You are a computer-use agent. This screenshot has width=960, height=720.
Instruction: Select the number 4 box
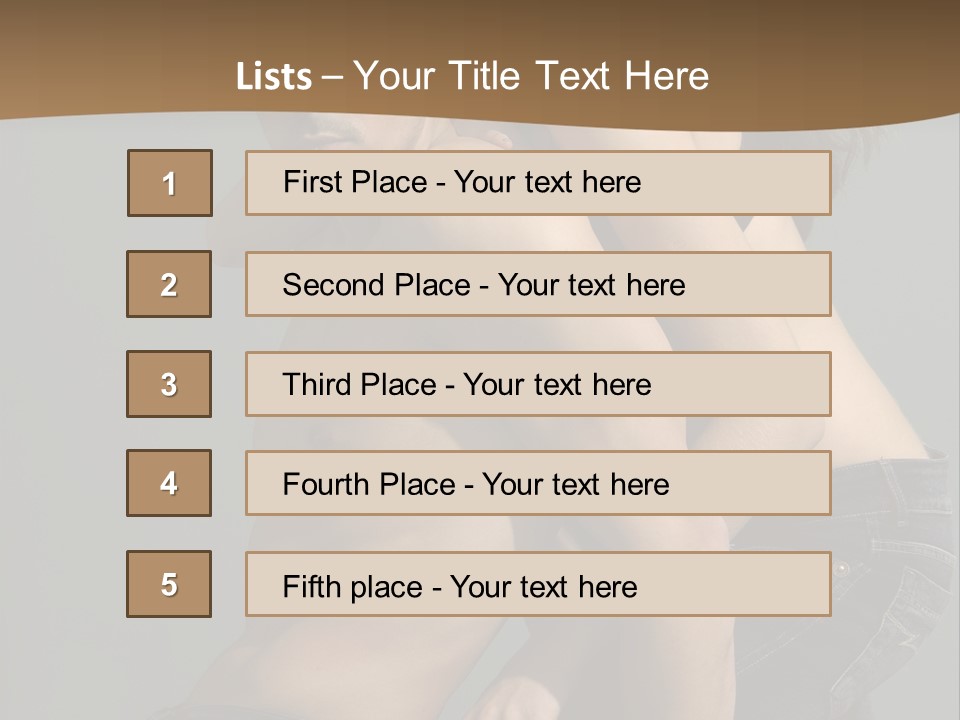tap(169, 483)
